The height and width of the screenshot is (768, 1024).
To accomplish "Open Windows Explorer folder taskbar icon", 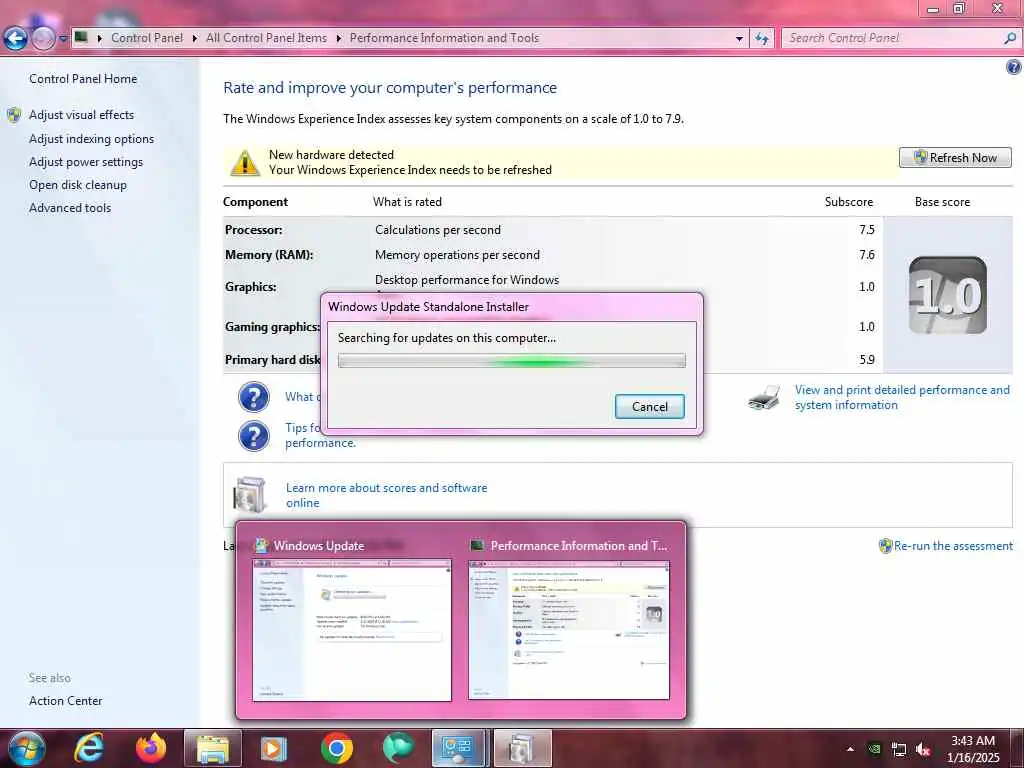I will coord(213,748).
